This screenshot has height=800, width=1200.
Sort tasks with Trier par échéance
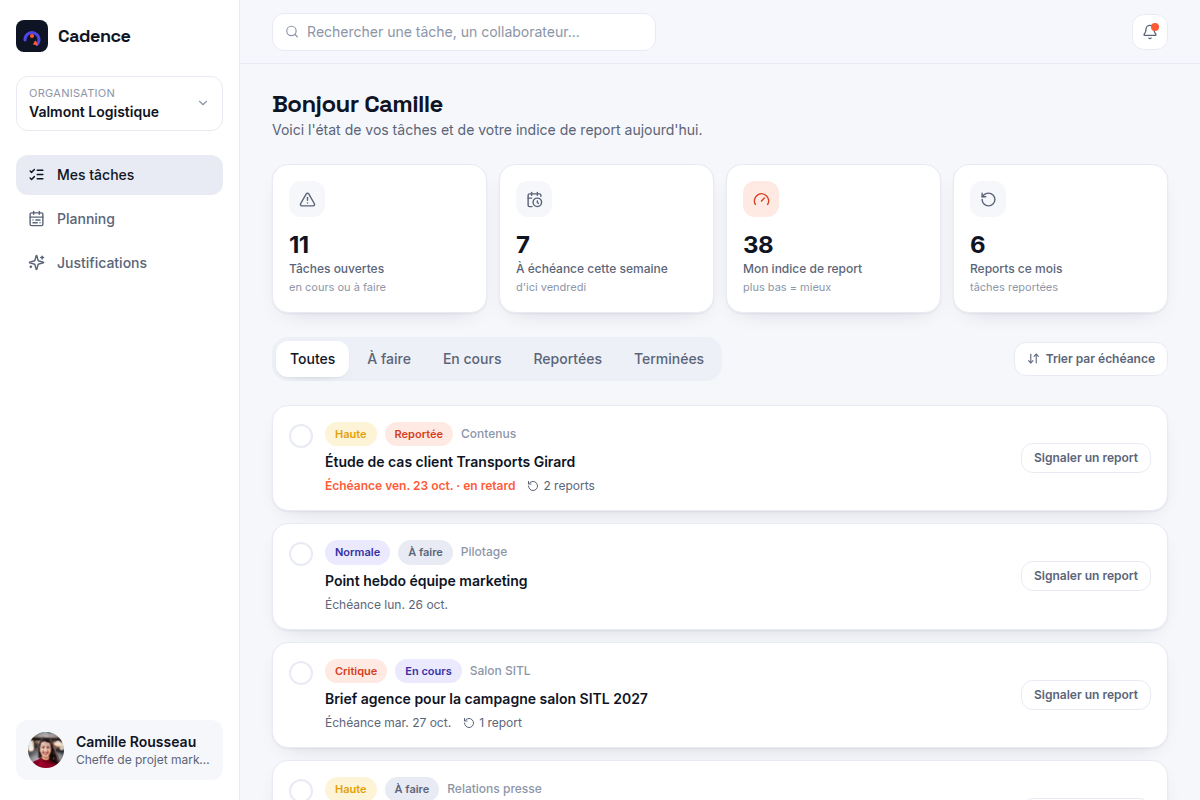(1091, 359)
